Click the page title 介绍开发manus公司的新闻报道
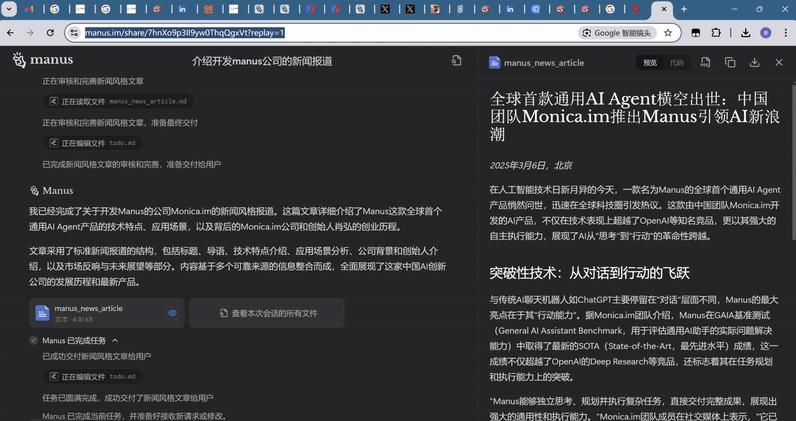The width and height of the screenshot is (796, 421). tap(262, 61)
